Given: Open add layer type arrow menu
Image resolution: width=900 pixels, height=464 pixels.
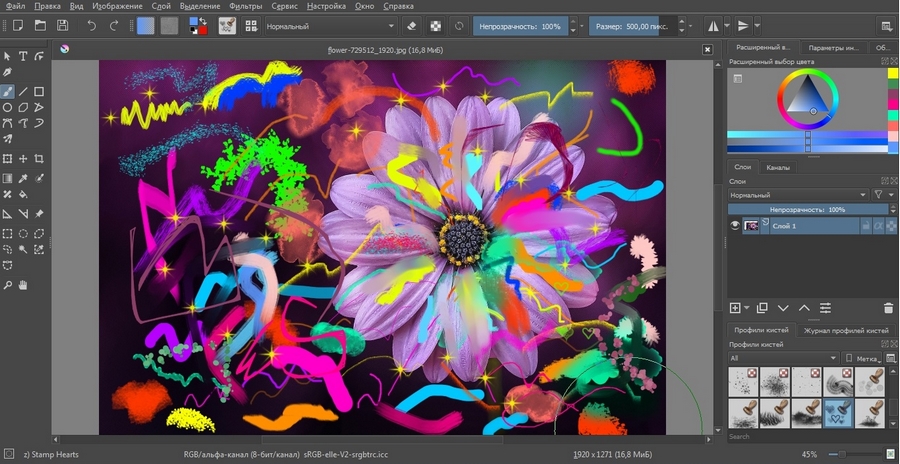Looking at the screenshot, I should 747,308.
